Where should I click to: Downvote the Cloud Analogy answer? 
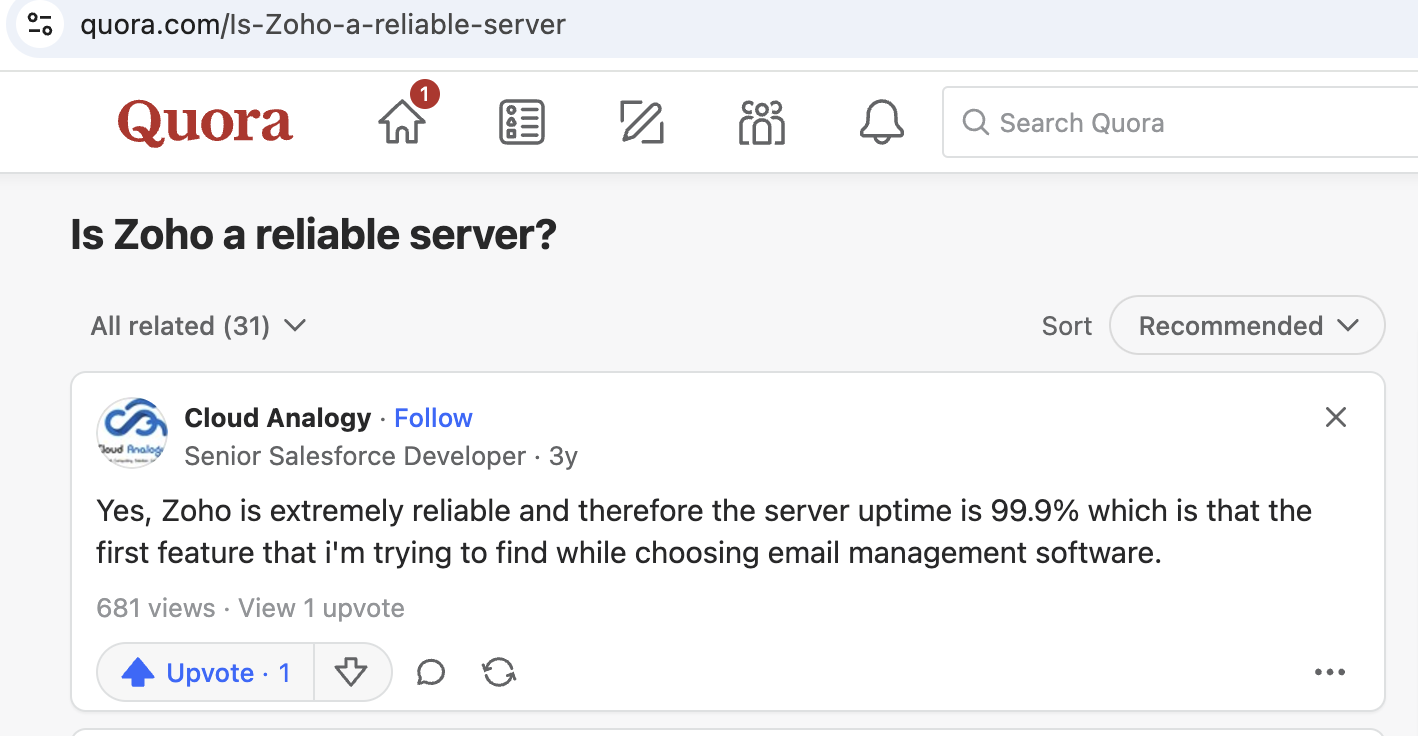[351, 673]
